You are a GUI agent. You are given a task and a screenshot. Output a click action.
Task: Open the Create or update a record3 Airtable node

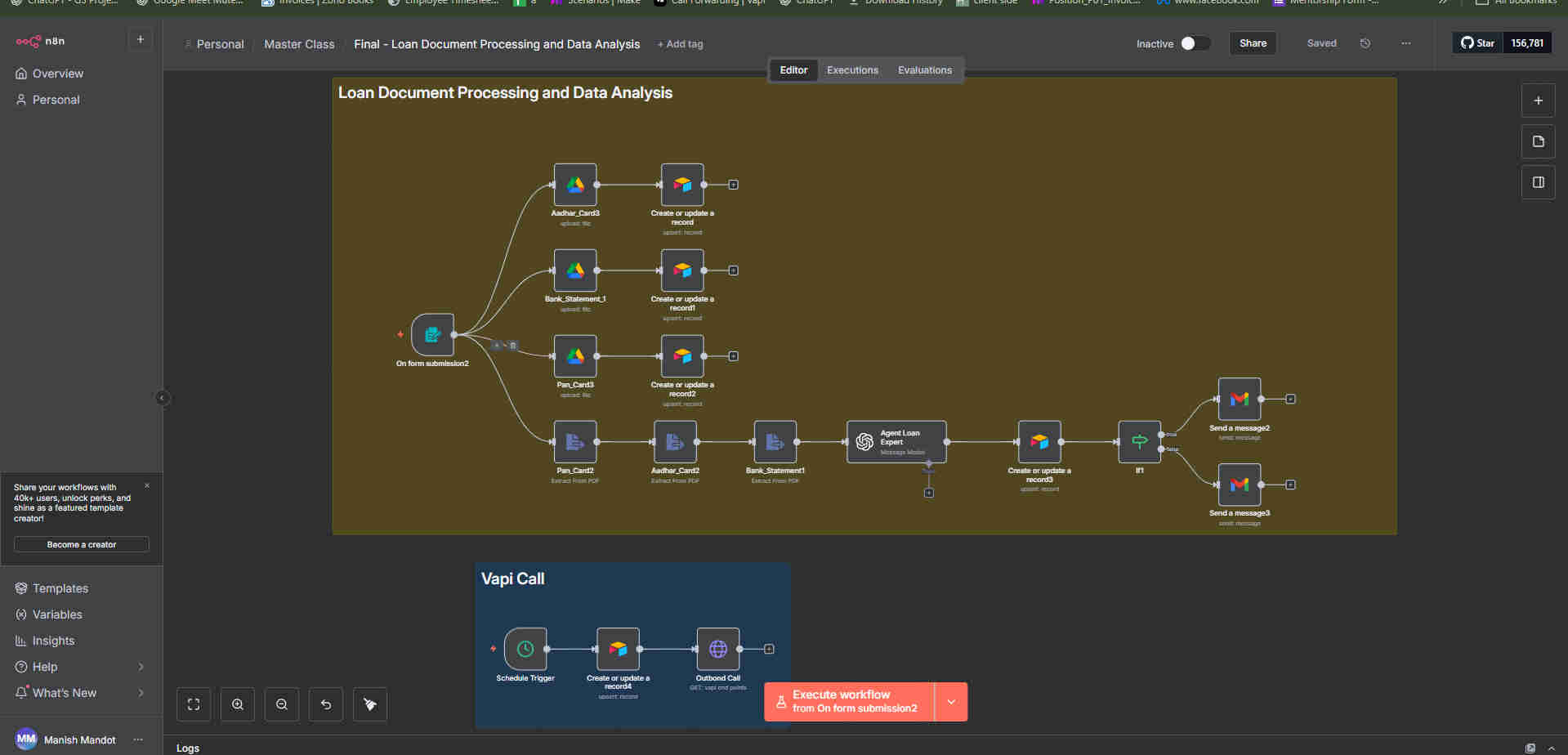tap(1039, 442)
